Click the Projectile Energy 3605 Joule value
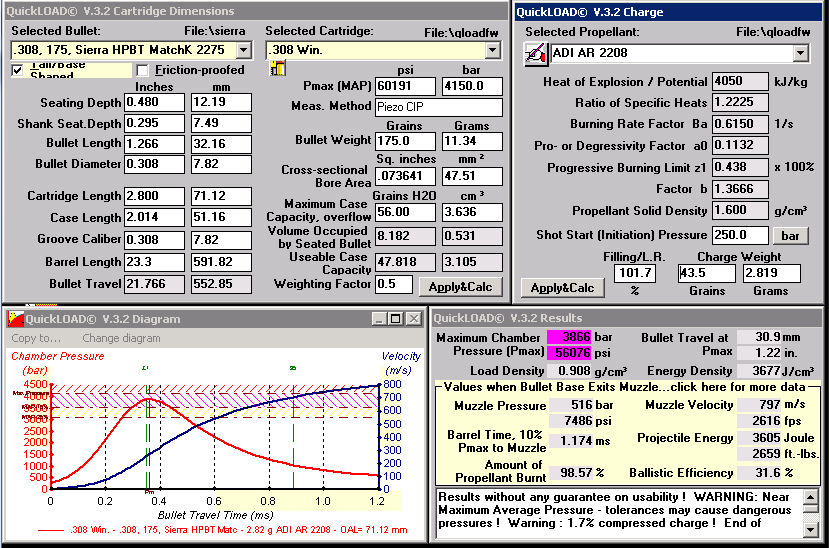Screen dimensions: 829x548 [x=759, y=438]
